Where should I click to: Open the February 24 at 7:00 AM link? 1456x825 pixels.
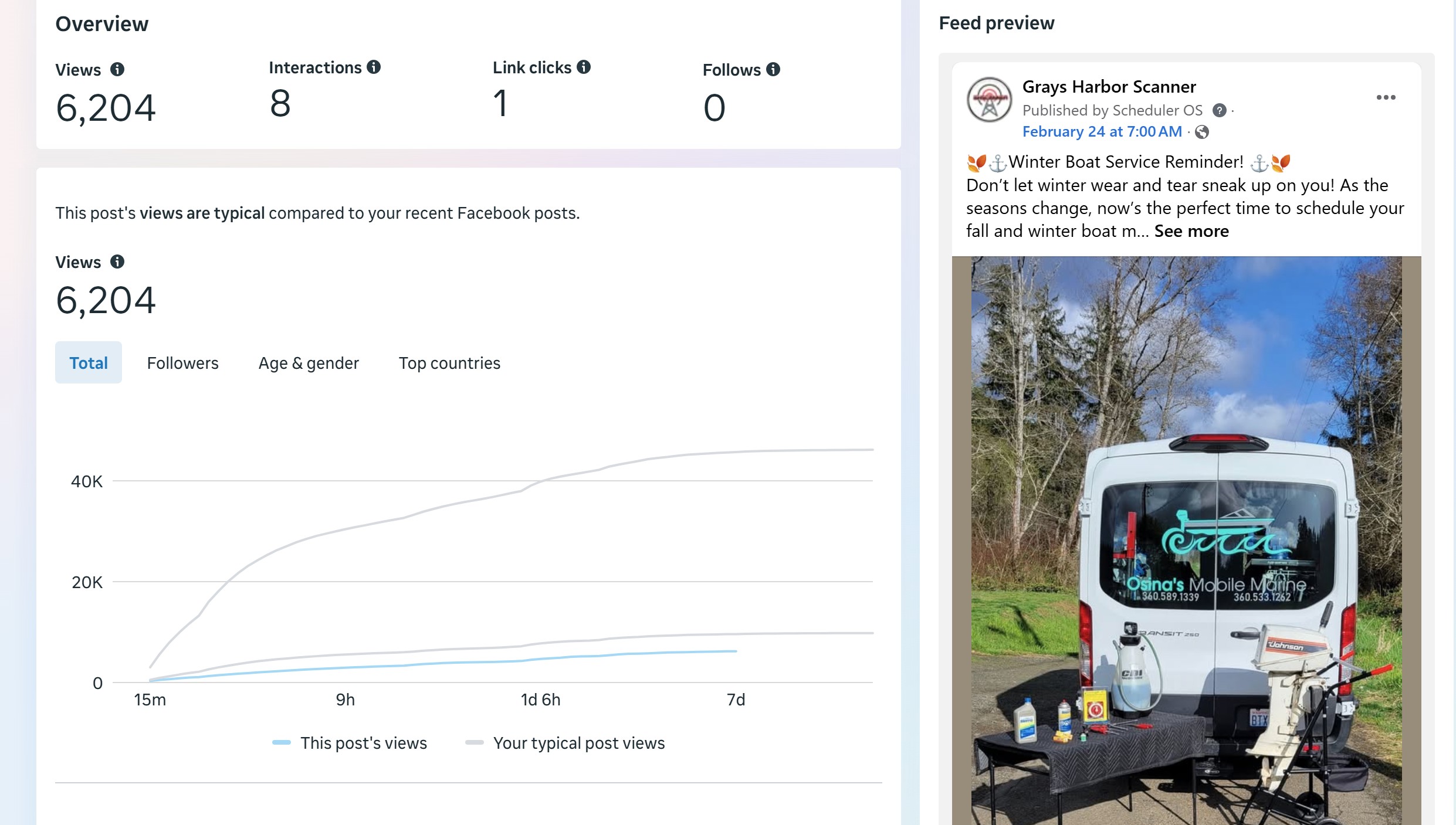(x=1102, y=131)
